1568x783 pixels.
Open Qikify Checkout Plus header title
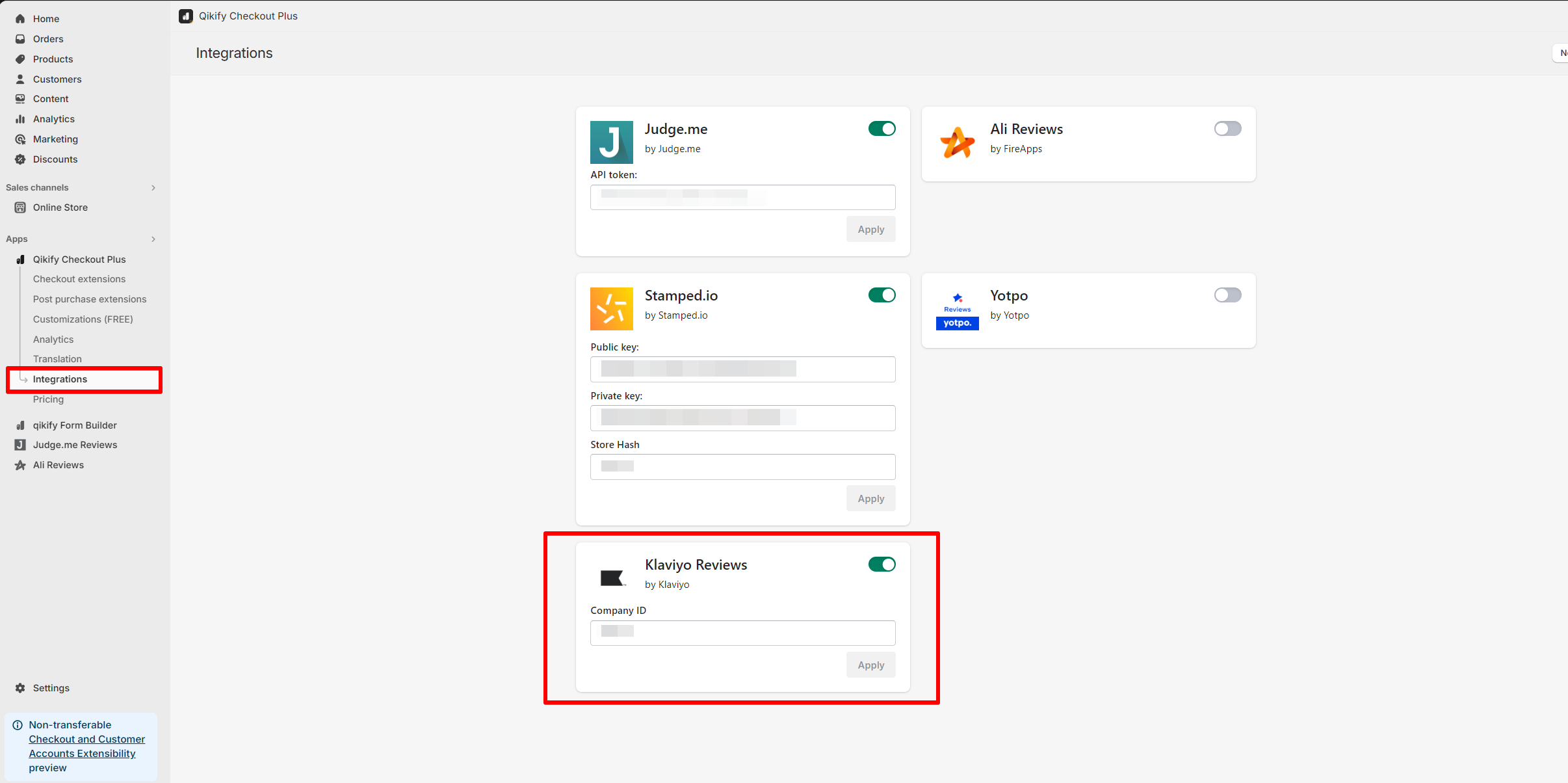point(248,16)
